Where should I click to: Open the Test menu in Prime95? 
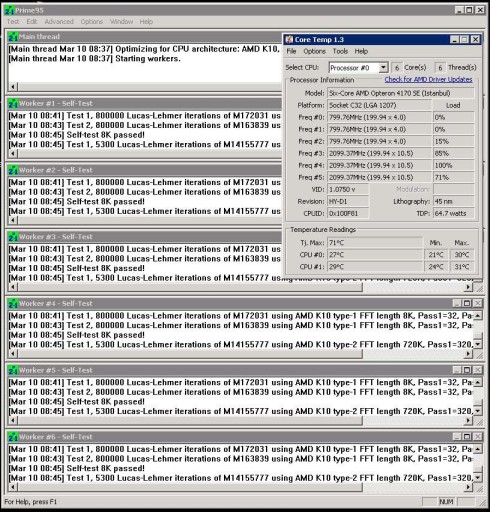pos(13,22)
